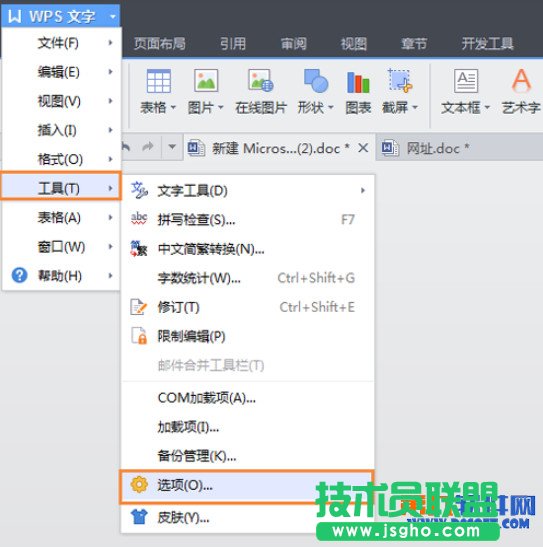This screenshot has height=547, width=543.
Task: Choose 皮肤(Y)... entry
Action: pos(247,517)
